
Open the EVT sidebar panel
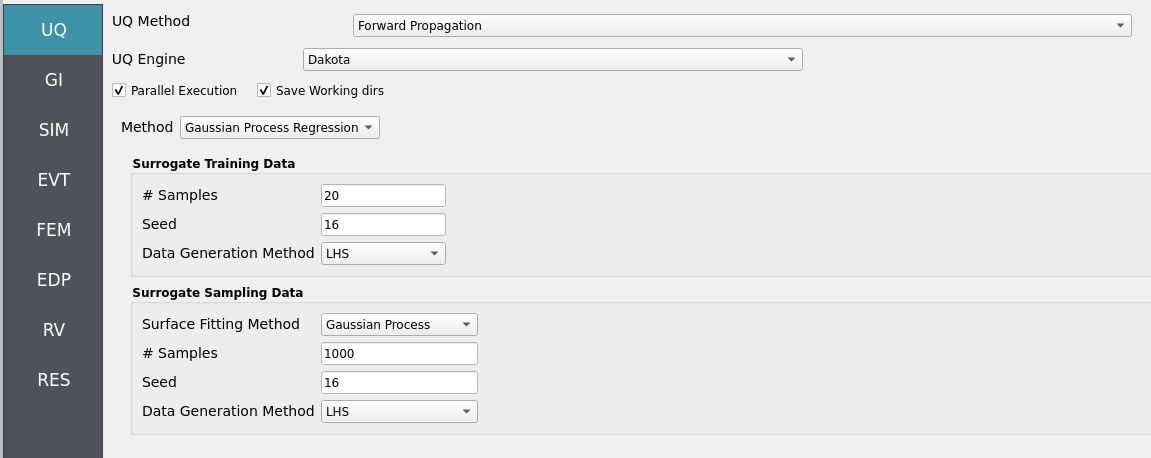(x=53, y=180)
